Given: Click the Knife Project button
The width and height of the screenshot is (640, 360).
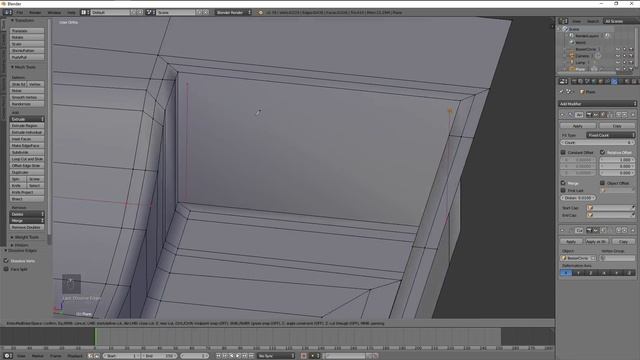Looking at the screenshot, I should [x=27, y=192].
